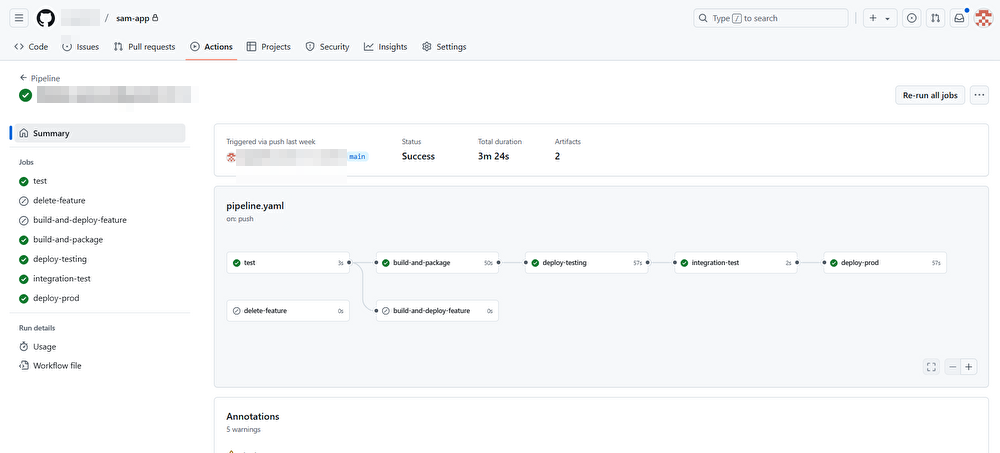Viewport: 1000px width, 453px height.
Task: Open the notifications inbox
Action: tap(959, 19)
